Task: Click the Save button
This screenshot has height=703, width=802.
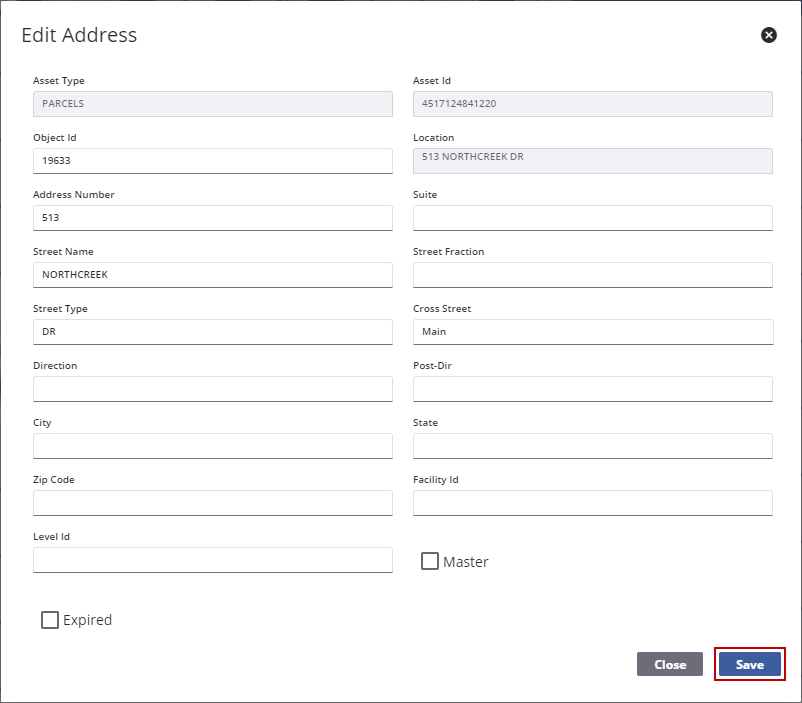Action: click(x=749, y=664)
